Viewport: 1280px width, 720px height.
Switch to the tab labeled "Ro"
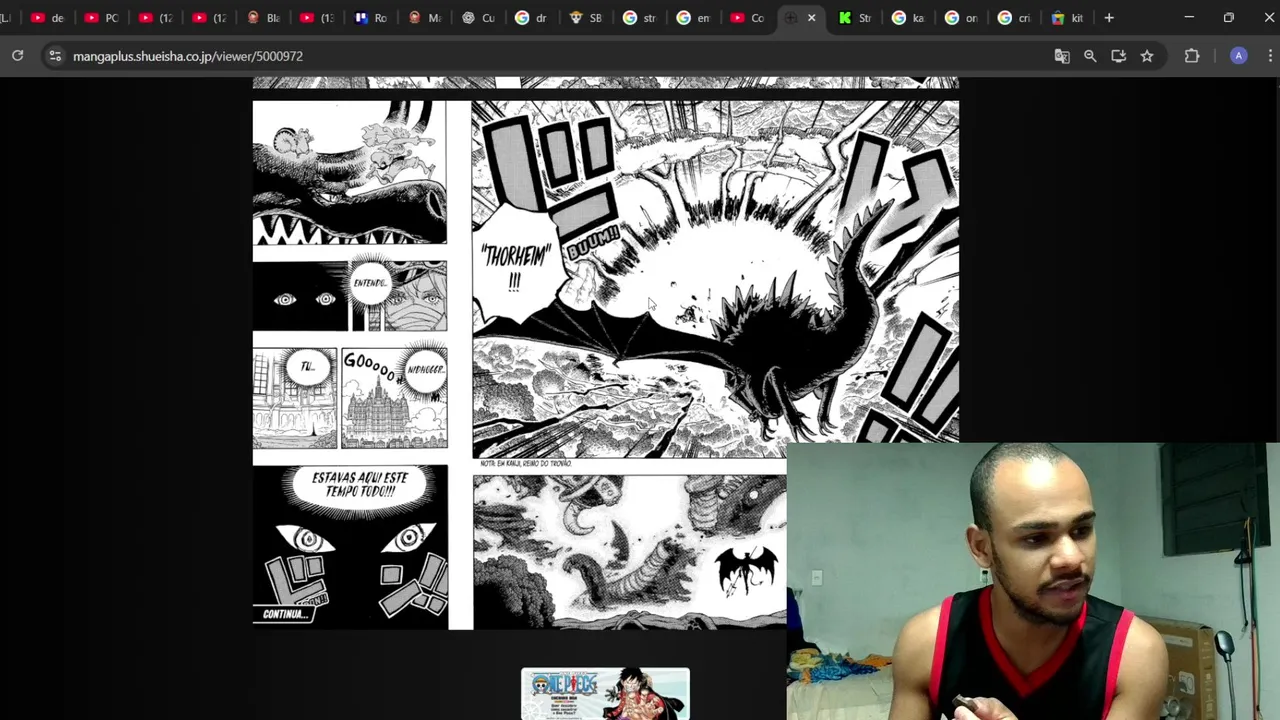[371, 18]
